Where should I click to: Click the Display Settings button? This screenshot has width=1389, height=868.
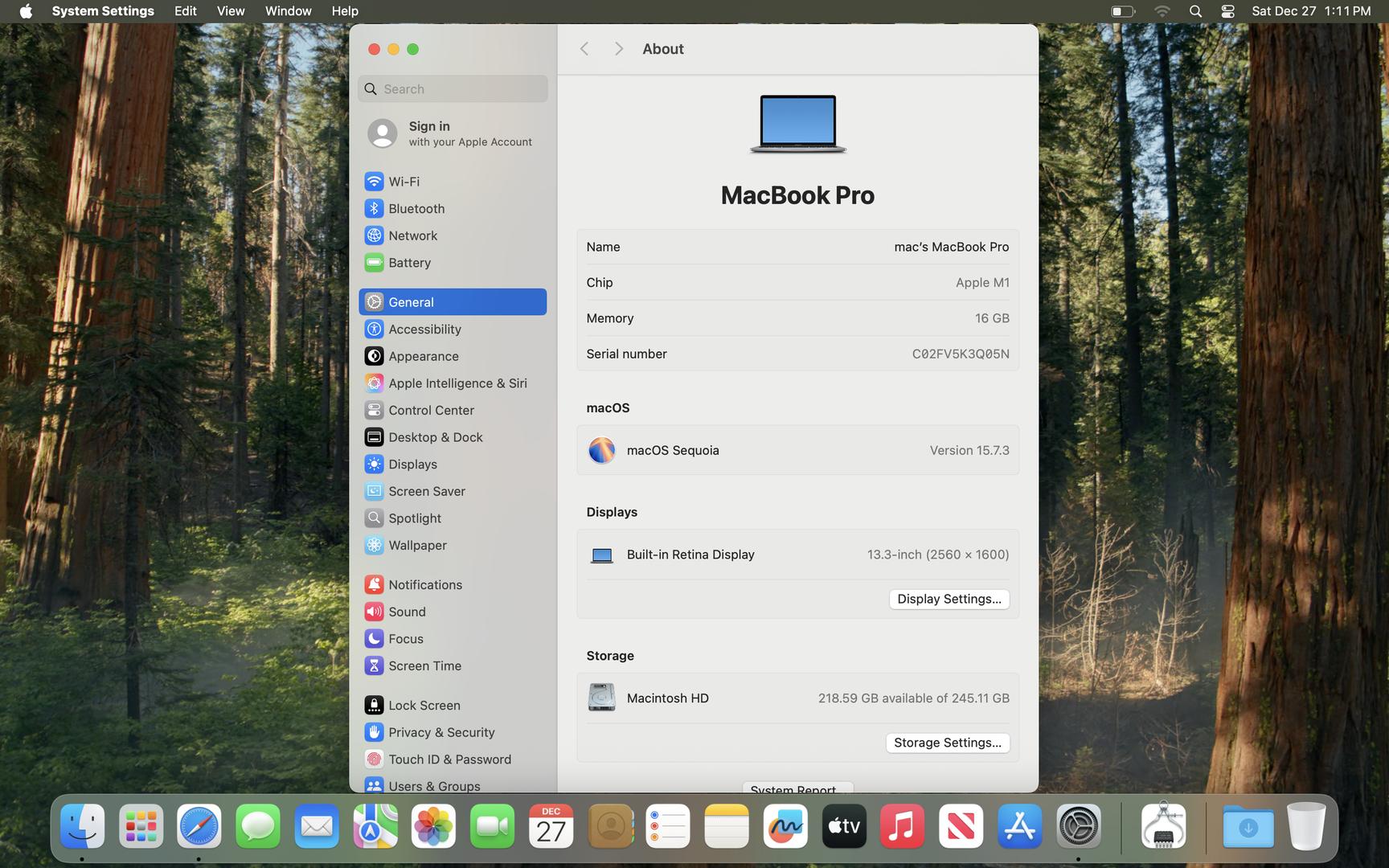click(x=949, y=600)
